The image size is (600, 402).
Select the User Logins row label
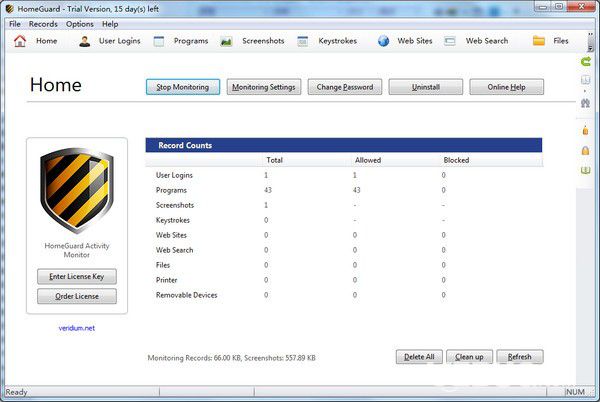pos(174,175)
